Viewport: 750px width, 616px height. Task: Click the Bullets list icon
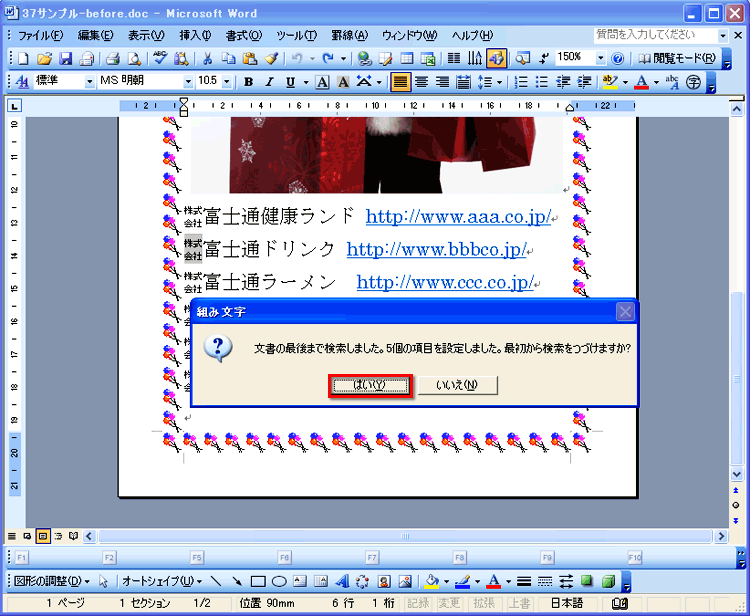coord(542,82)
